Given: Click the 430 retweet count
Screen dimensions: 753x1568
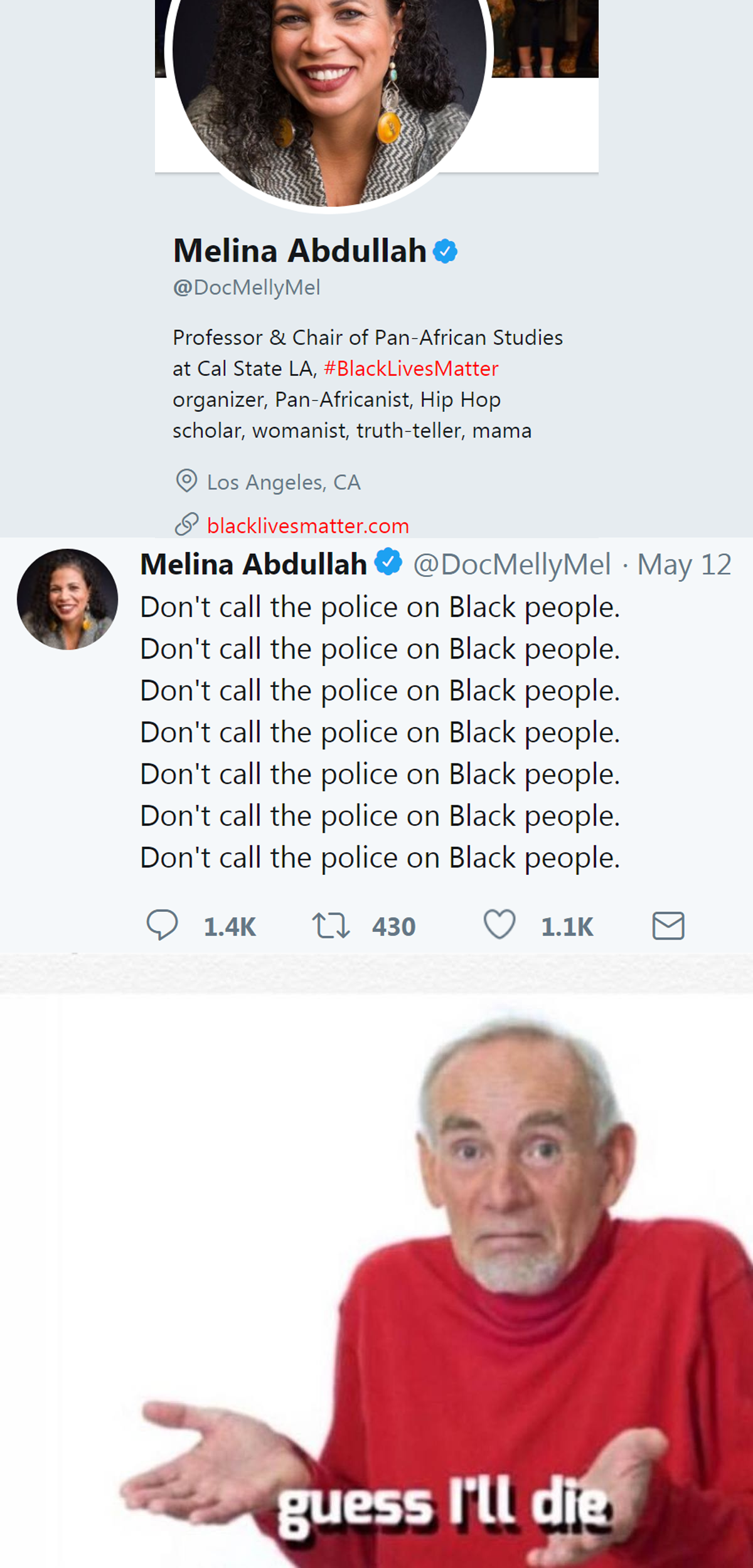Looking at the screenshot, I should click(393, 927).
